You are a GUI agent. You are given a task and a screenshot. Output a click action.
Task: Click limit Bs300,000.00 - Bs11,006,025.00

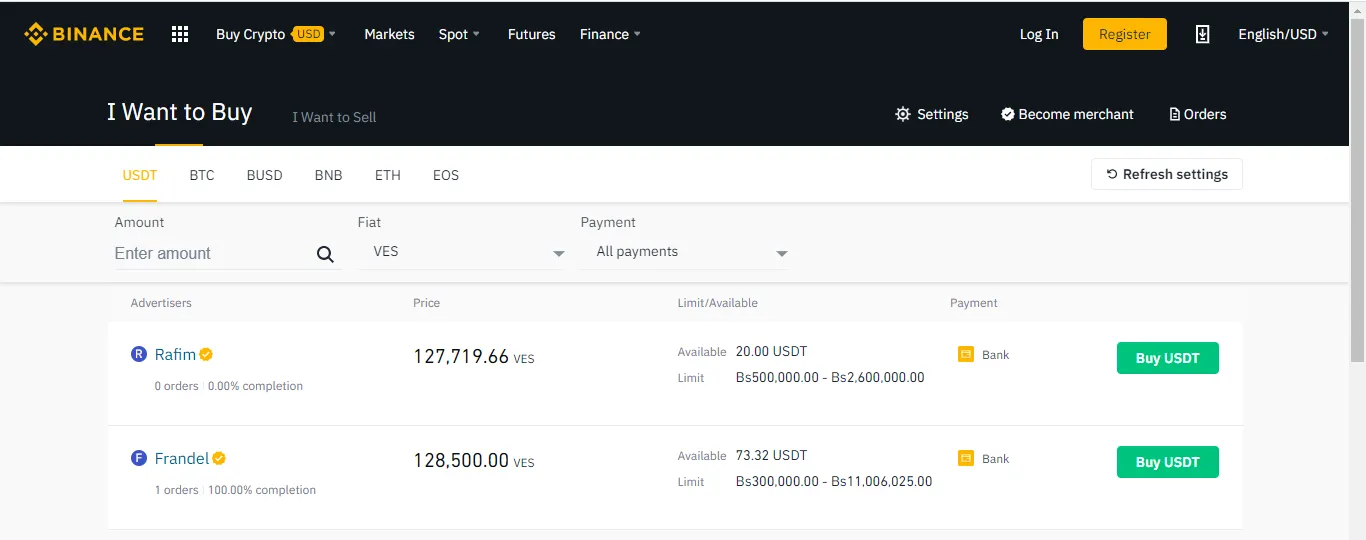click(x=834, y=482)
